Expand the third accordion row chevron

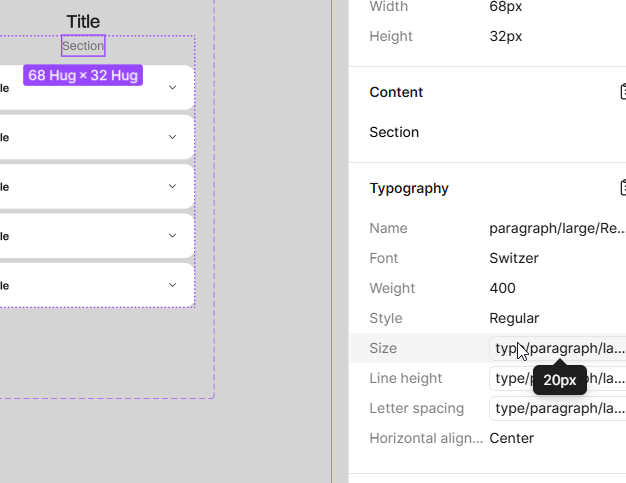click(172, 186)
